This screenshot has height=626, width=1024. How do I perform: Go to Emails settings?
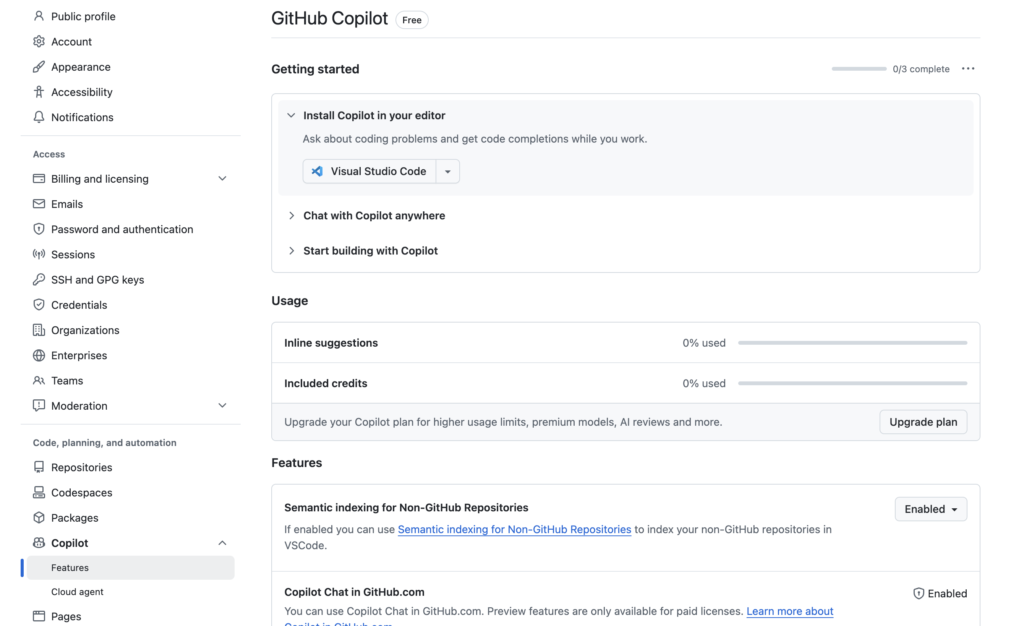click(x=67, y=204)
